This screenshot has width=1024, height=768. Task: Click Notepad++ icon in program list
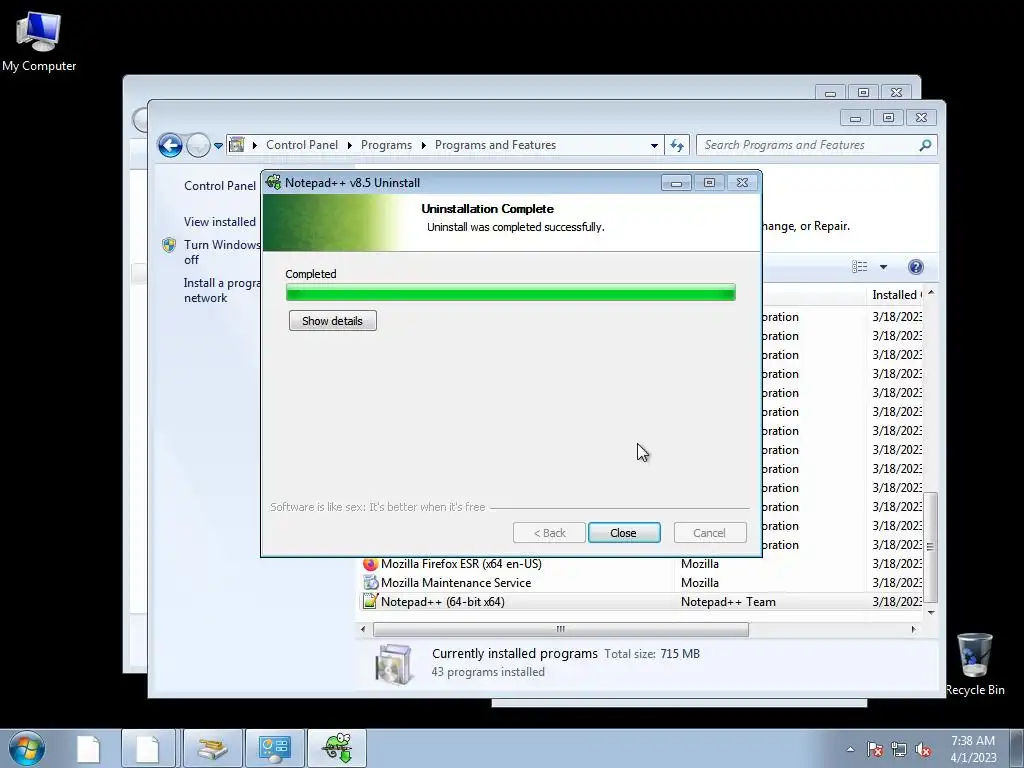pyautogui.click(x=370, y=601)
